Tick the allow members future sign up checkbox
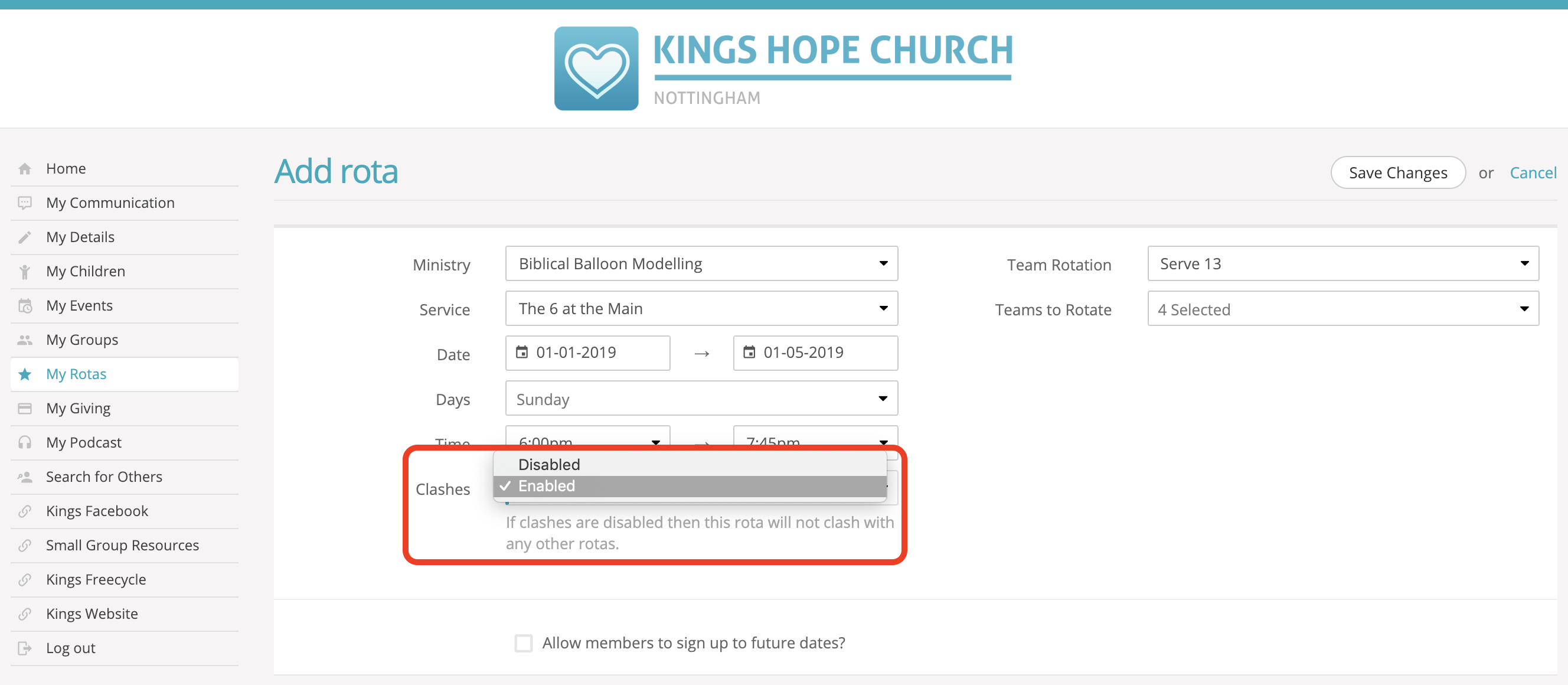Viewport: 1568px width, 685px height. click(524, 642)
